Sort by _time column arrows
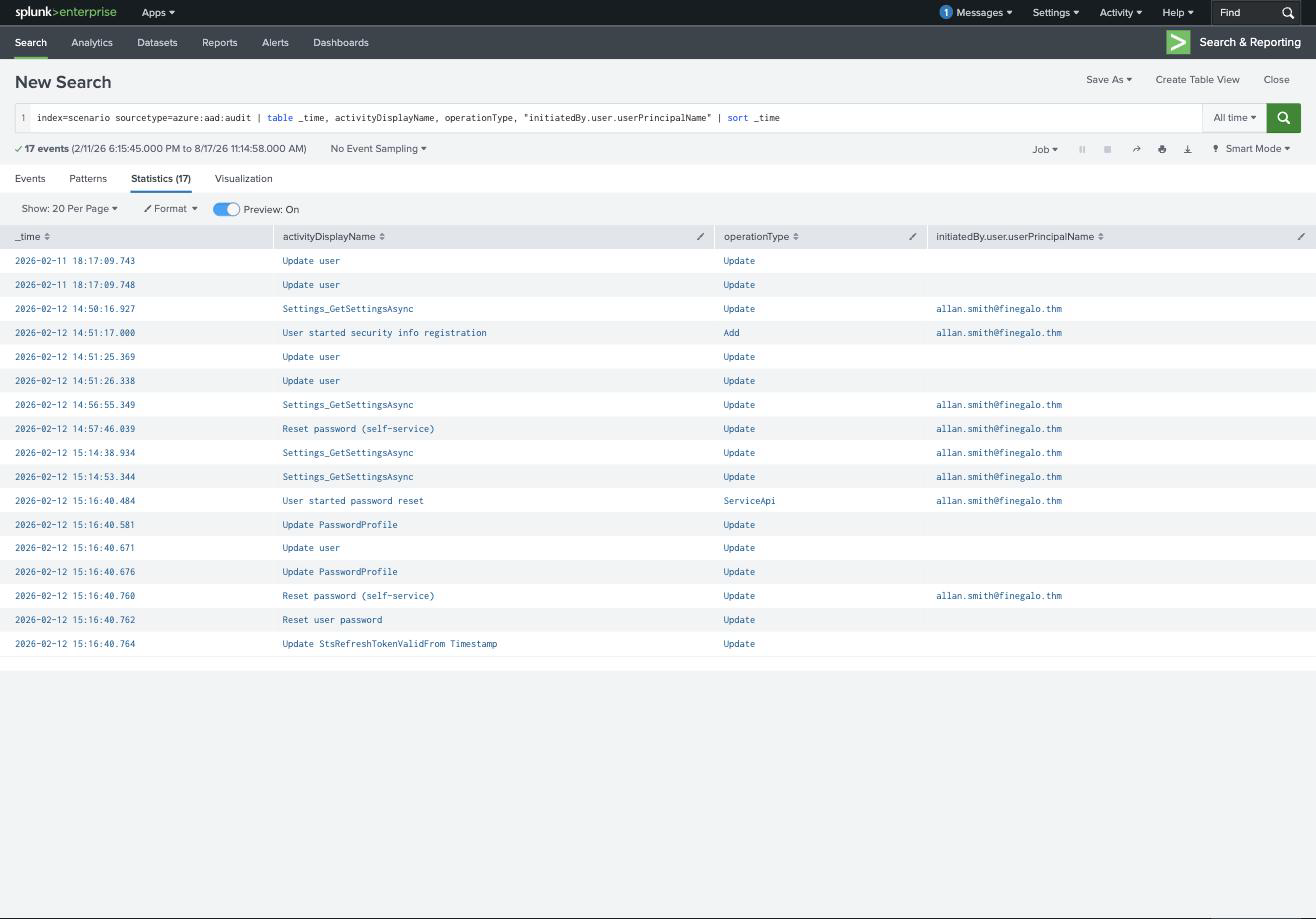This screenshot has height=919, width=1316. [x=47, y=237]
